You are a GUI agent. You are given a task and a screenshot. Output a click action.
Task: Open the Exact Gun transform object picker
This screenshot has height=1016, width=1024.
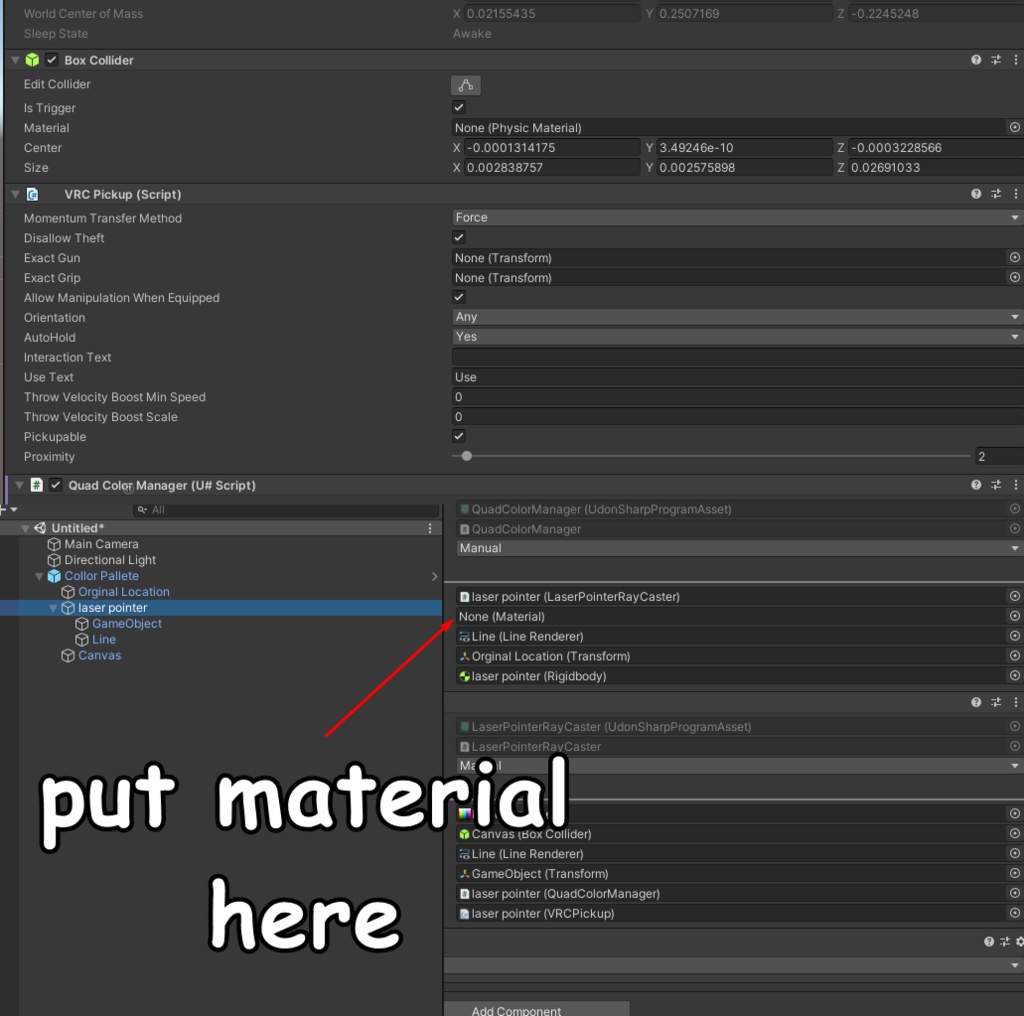click(x=1014, y=257)
